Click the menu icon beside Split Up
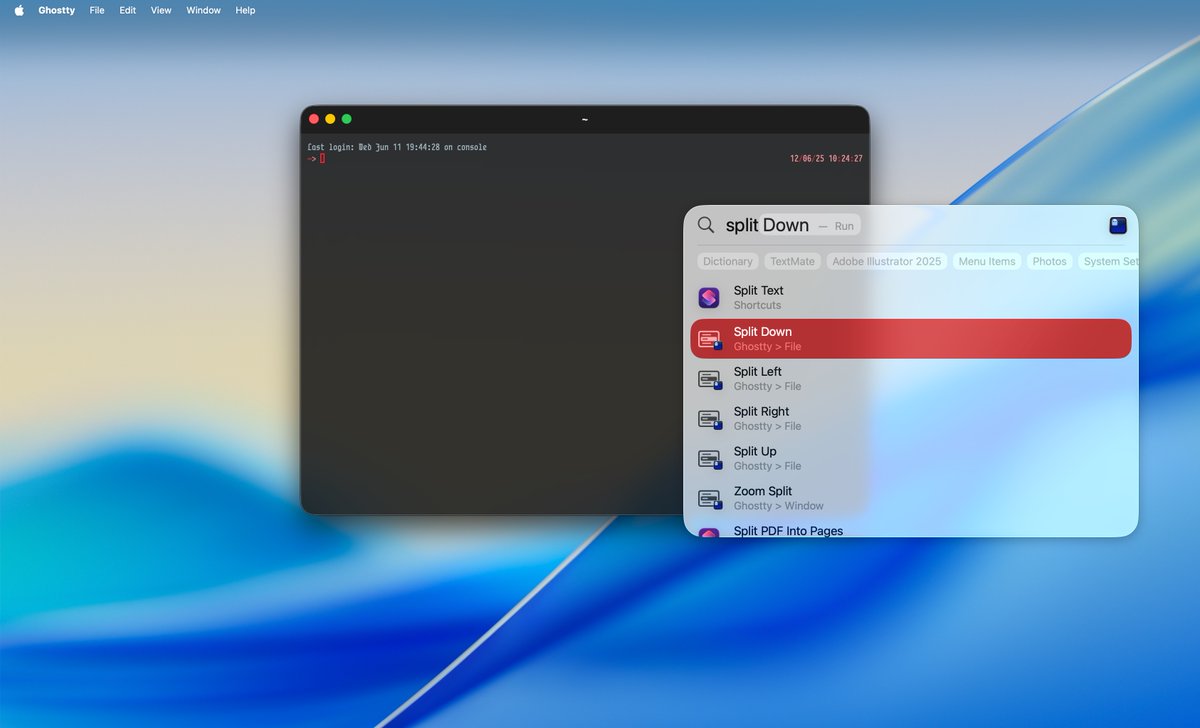Screen dimensions: 1200x728 710,459
